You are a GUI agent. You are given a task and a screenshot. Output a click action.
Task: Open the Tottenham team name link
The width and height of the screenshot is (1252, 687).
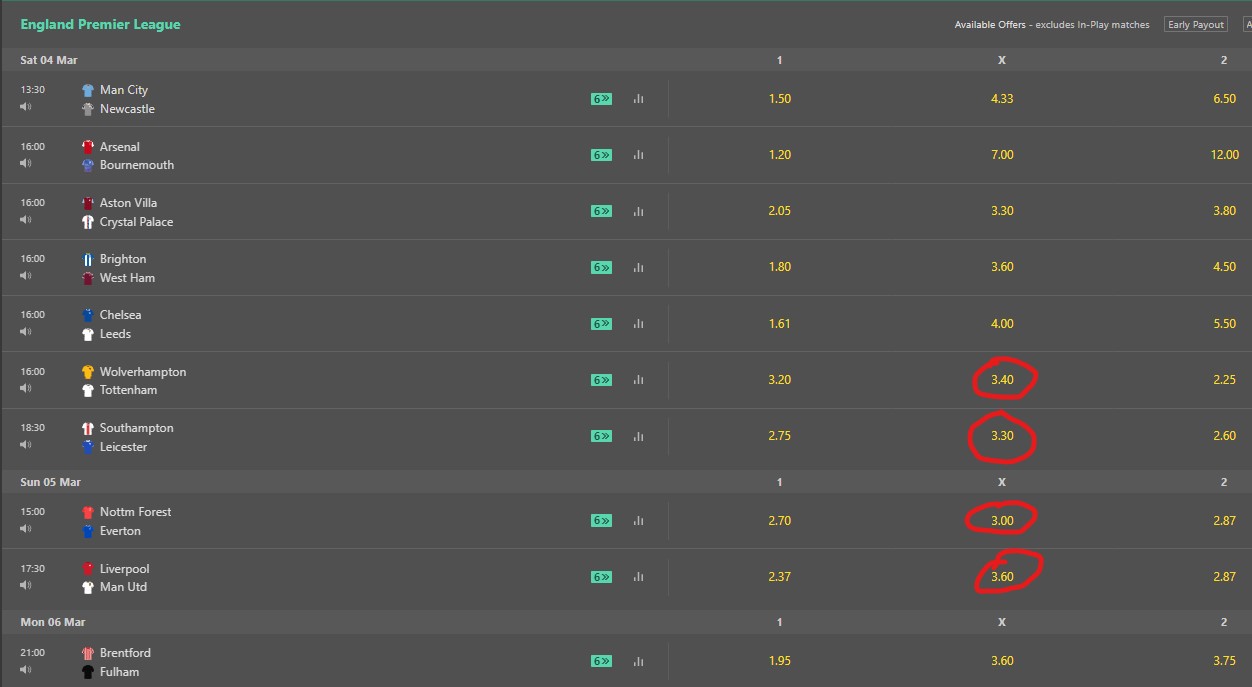coord(128,390)
